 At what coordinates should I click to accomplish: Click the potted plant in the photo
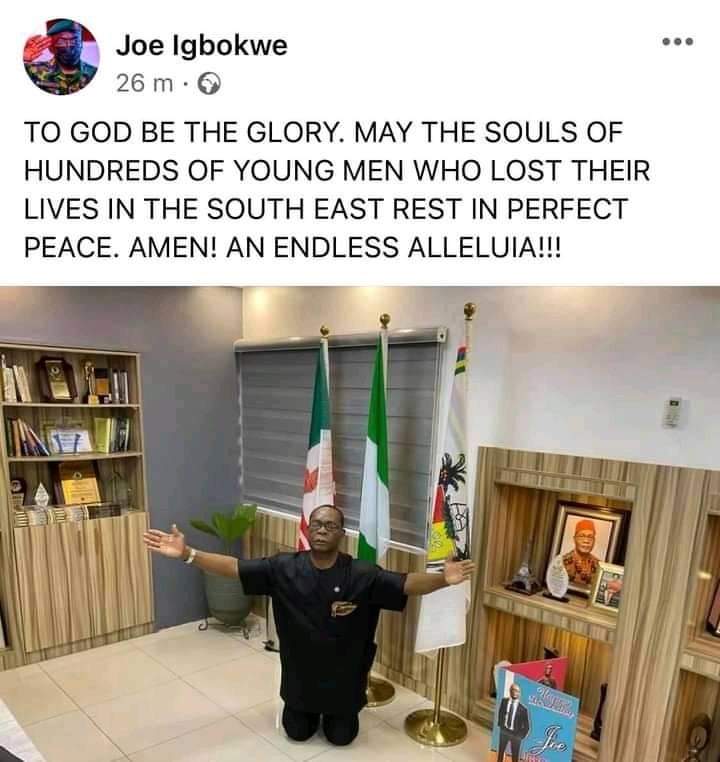(226, 564)
